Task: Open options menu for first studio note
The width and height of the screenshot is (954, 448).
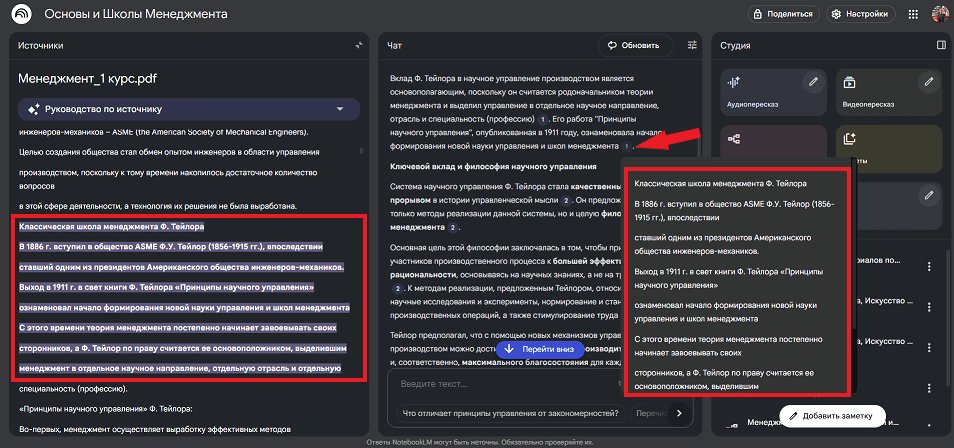Action: coord(929,266)
